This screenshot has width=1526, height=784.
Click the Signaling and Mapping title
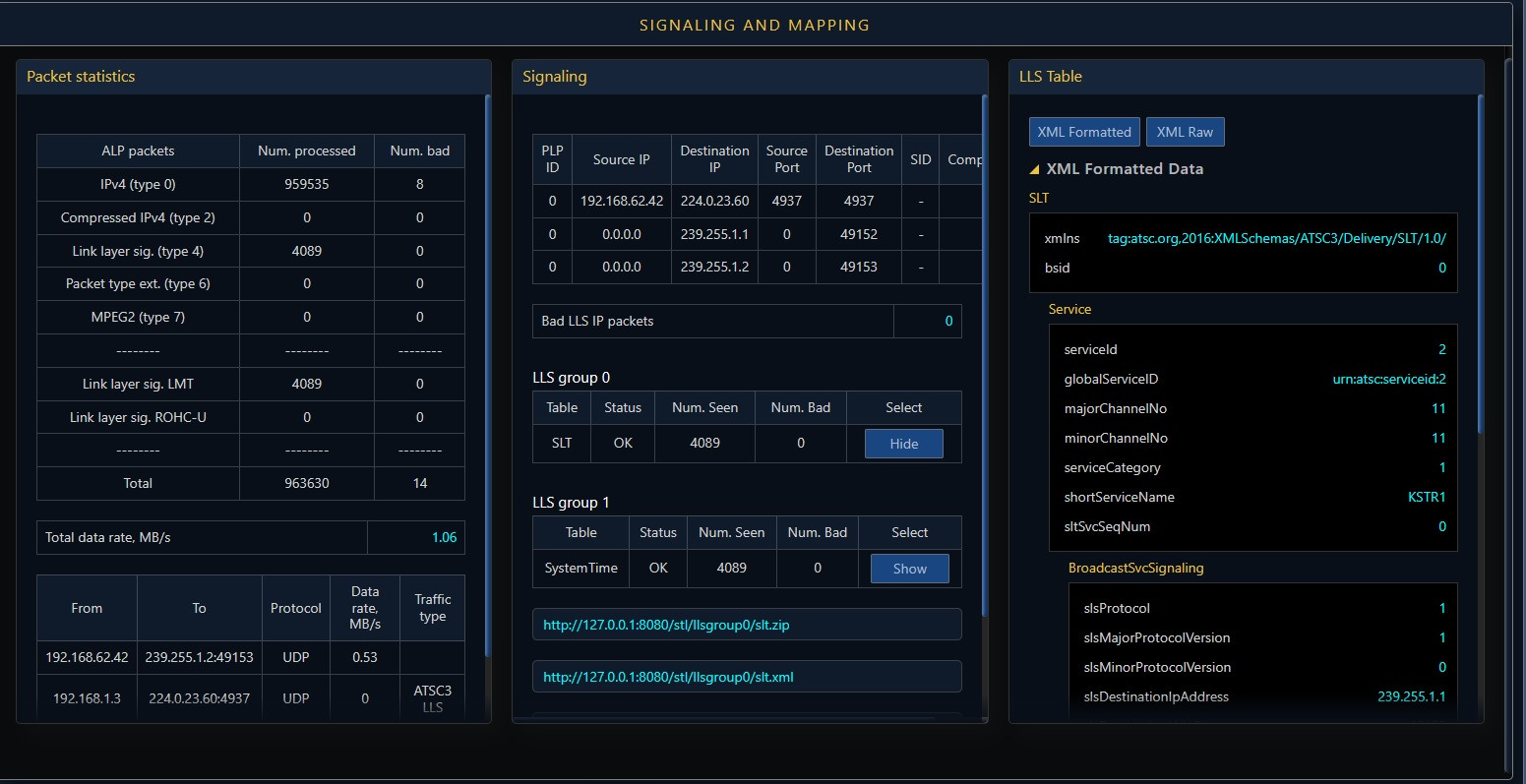[755, 25]
